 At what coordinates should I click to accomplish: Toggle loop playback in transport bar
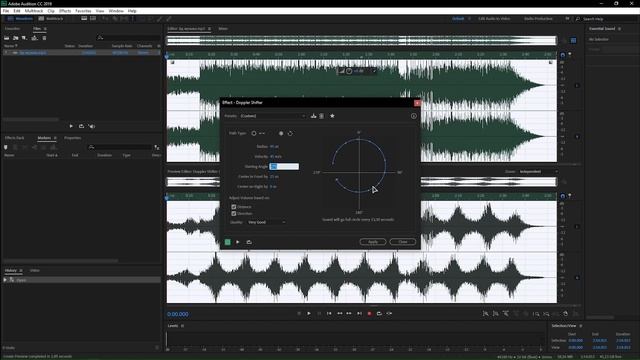[x=379, y=313]
